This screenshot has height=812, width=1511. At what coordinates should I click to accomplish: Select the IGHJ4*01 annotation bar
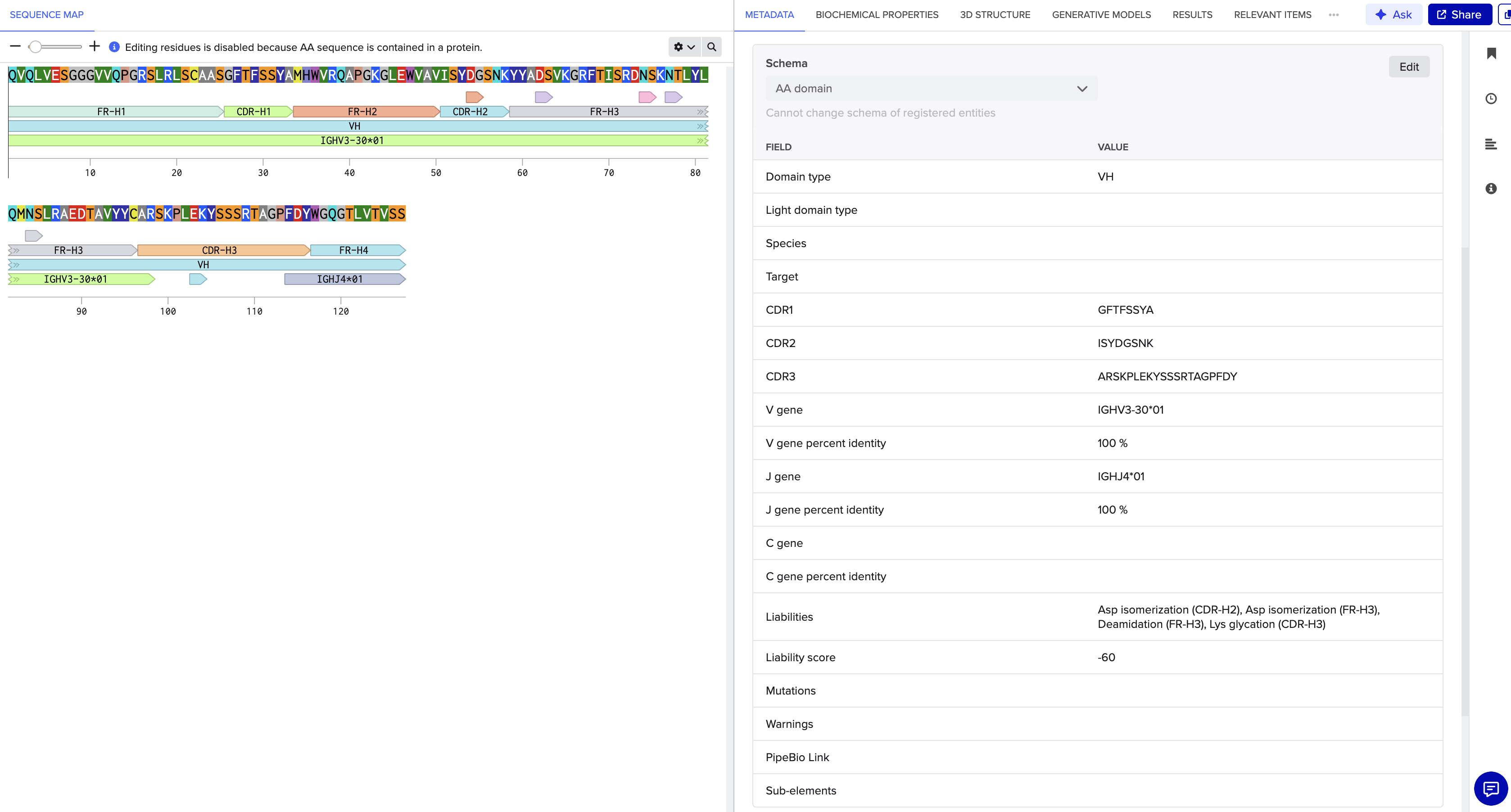point(345,279)
